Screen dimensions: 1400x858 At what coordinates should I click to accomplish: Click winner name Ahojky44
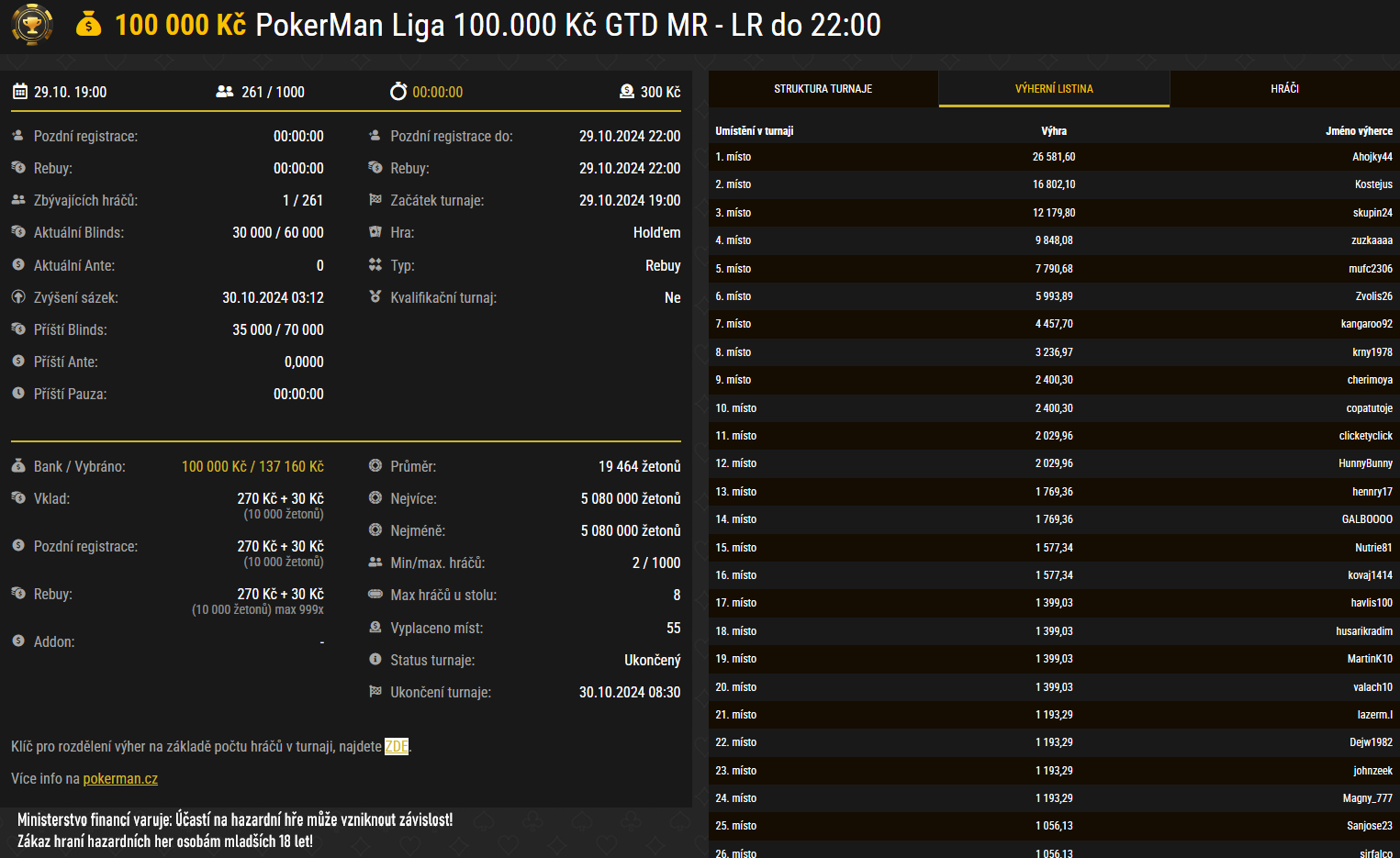pyautogui.click(x=1372, y=157)
